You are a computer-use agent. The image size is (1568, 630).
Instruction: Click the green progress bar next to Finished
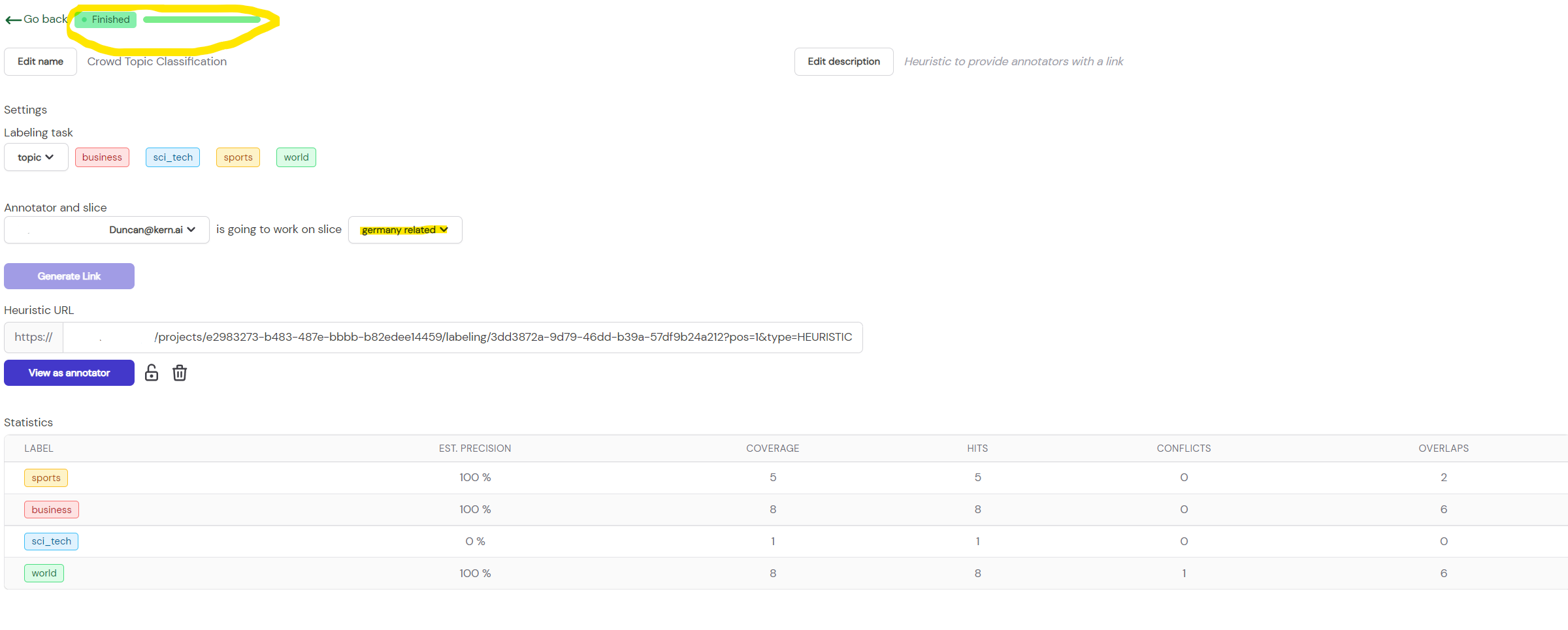click(x=201, y=20)
